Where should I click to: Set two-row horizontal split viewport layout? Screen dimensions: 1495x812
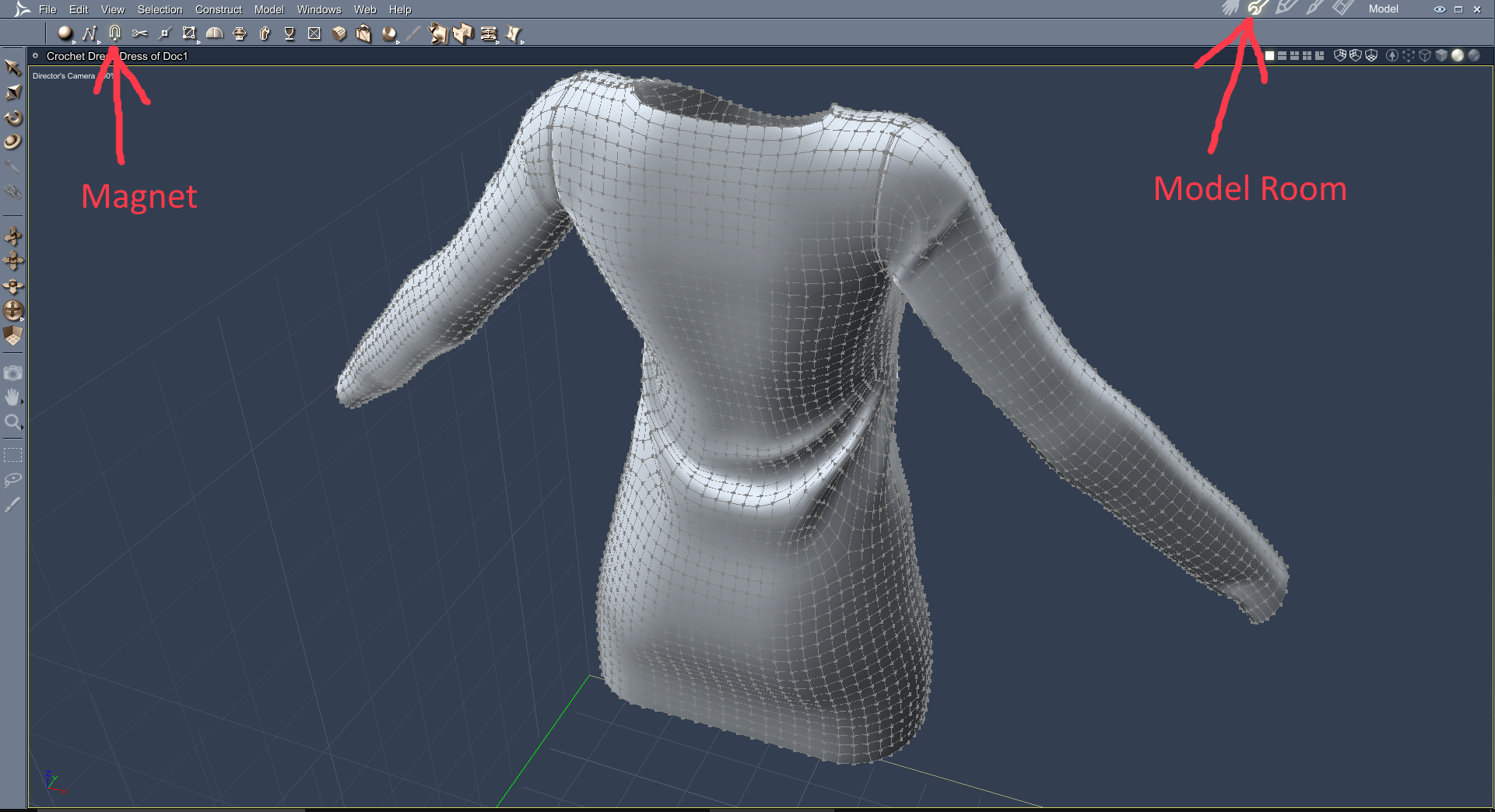1283,55
